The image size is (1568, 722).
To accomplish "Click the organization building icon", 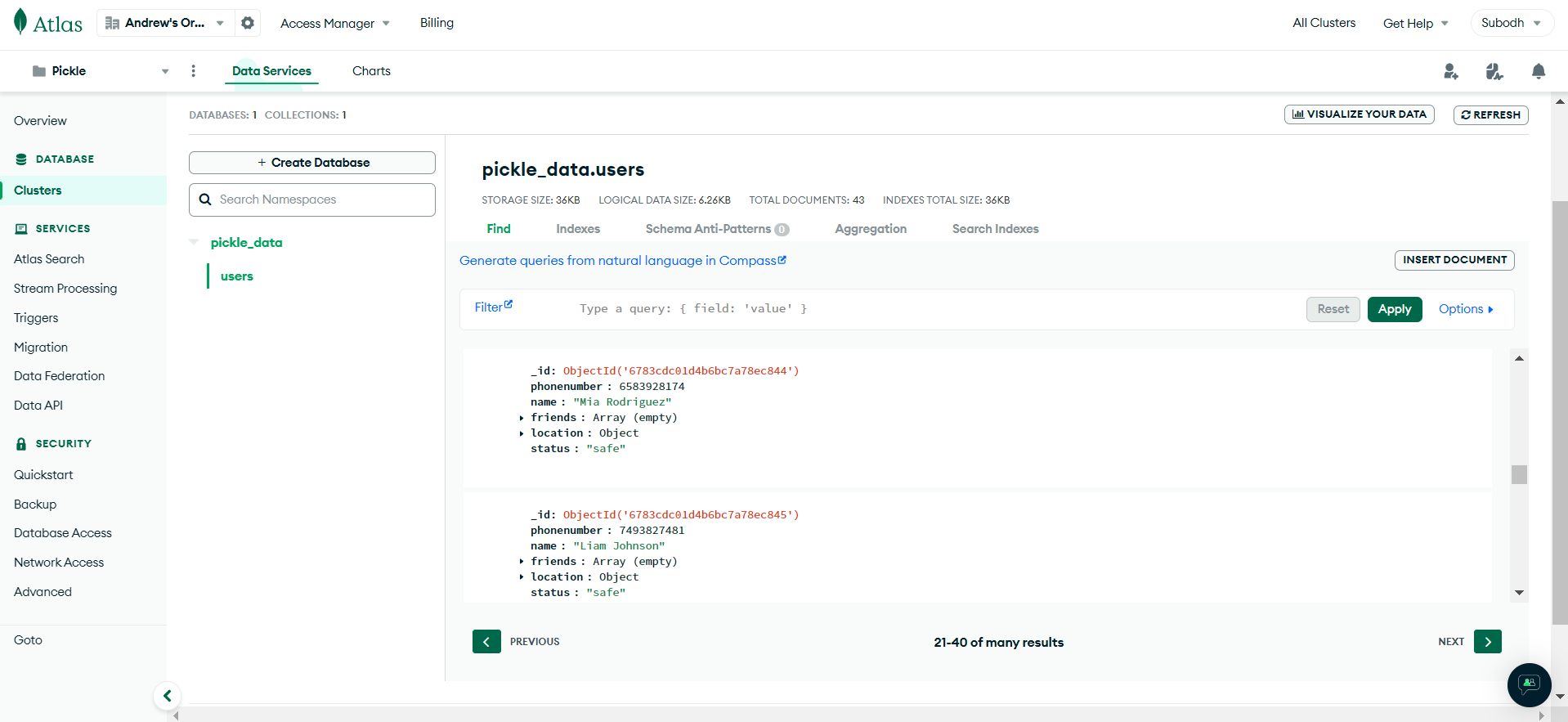I will coord(113,23).
